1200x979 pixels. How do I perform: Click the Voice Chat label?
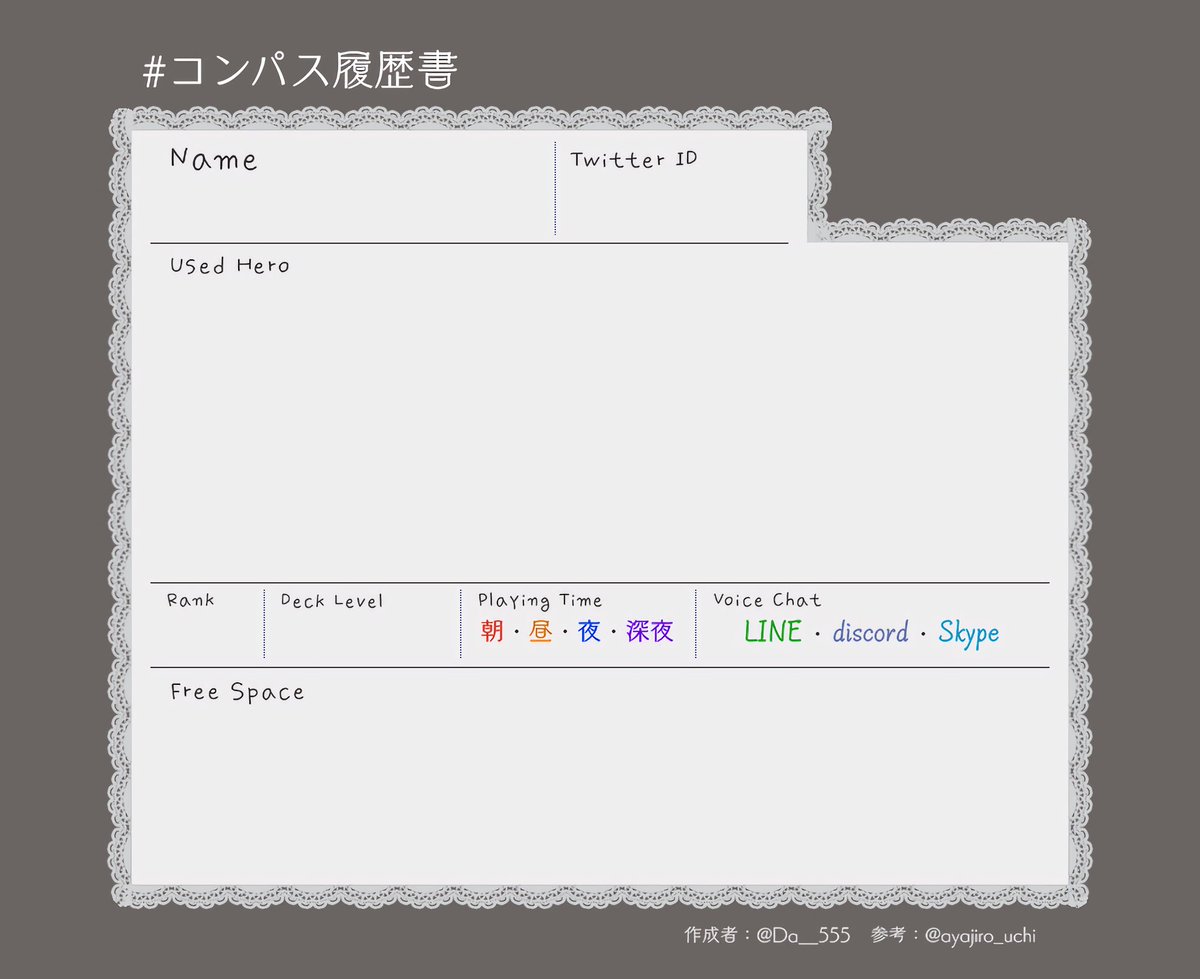[766, 600]
